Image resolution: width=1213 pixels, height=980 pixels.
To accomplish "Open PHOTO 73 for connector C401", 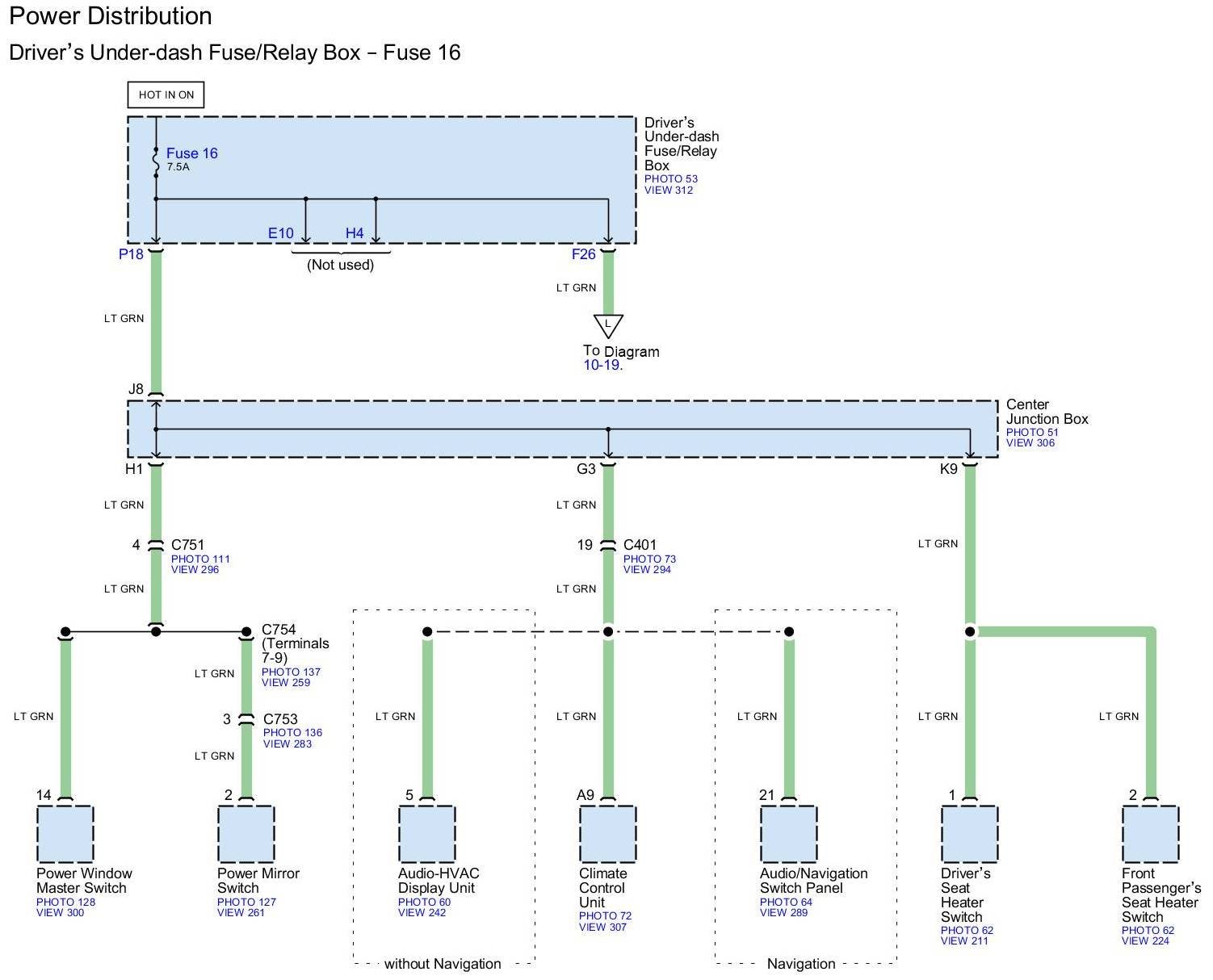I will tap(649, 559).
